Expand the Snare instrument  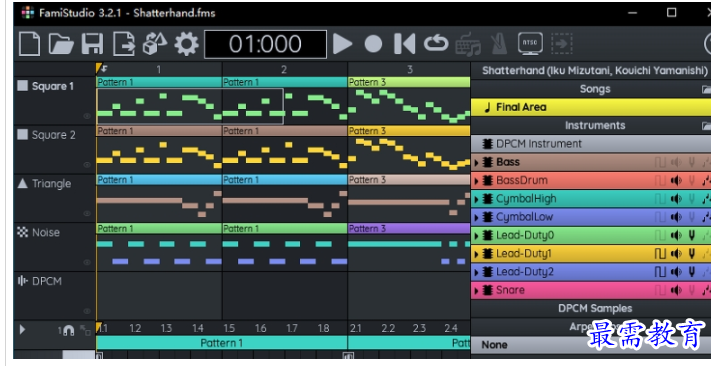pyautogui.click(x=477, y=290)
